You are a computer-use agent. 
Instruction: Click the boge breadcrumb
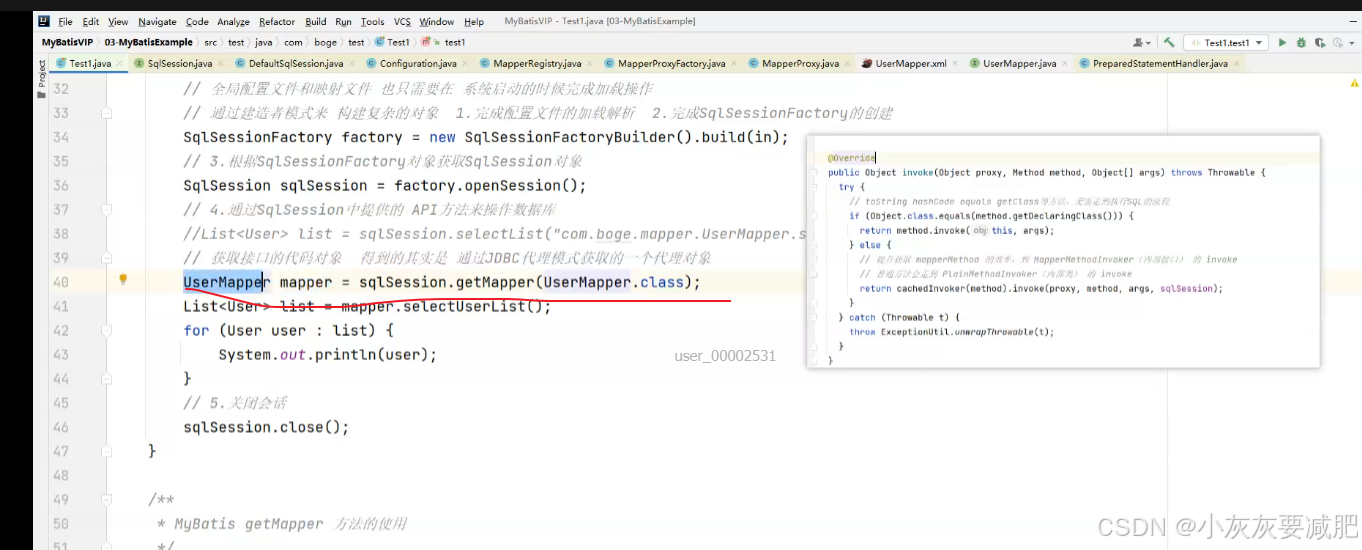tap(326, 43)
